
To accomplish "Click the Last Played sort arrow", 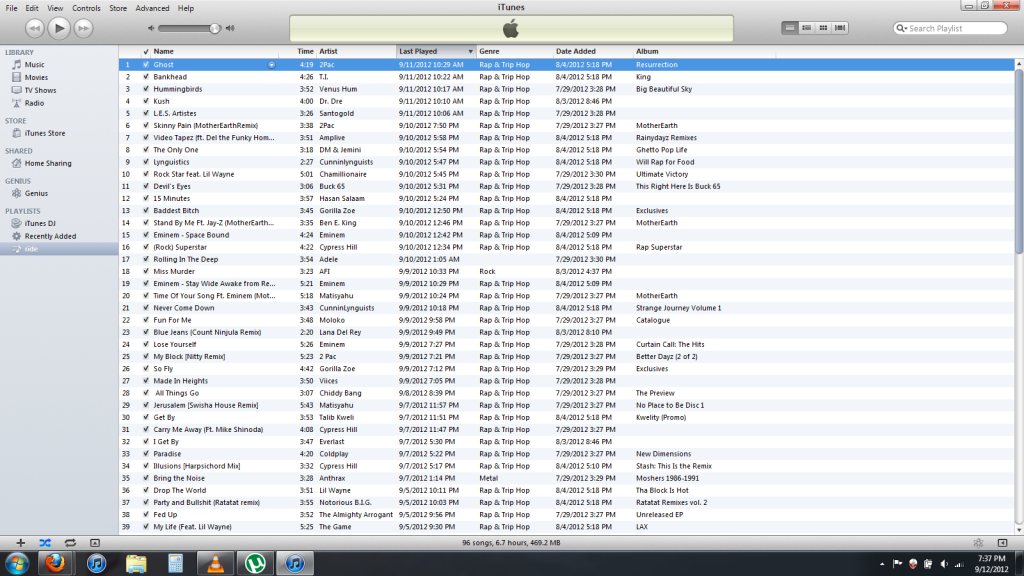I will pos(470,51).
